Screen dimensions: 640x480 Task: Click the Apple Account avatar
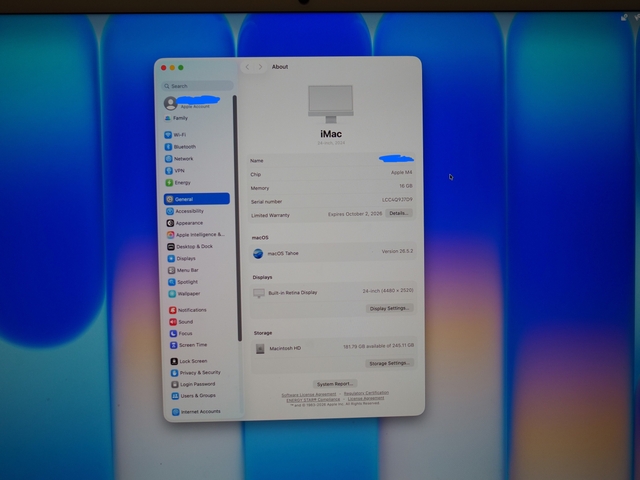[170, 103]
